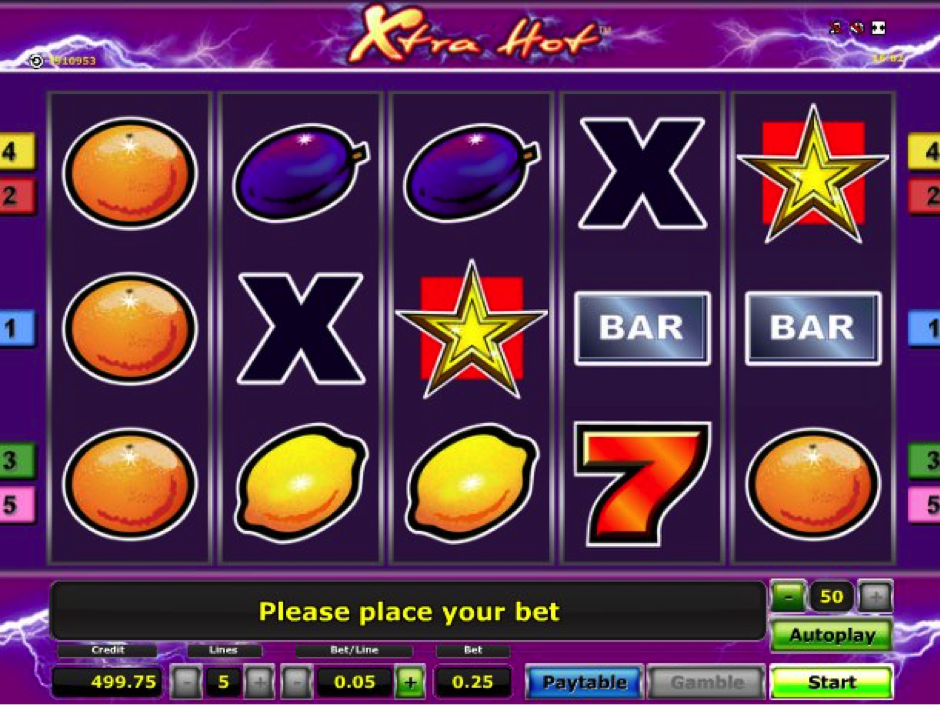Toggle the sound speaker mute icon

[857, 27]
